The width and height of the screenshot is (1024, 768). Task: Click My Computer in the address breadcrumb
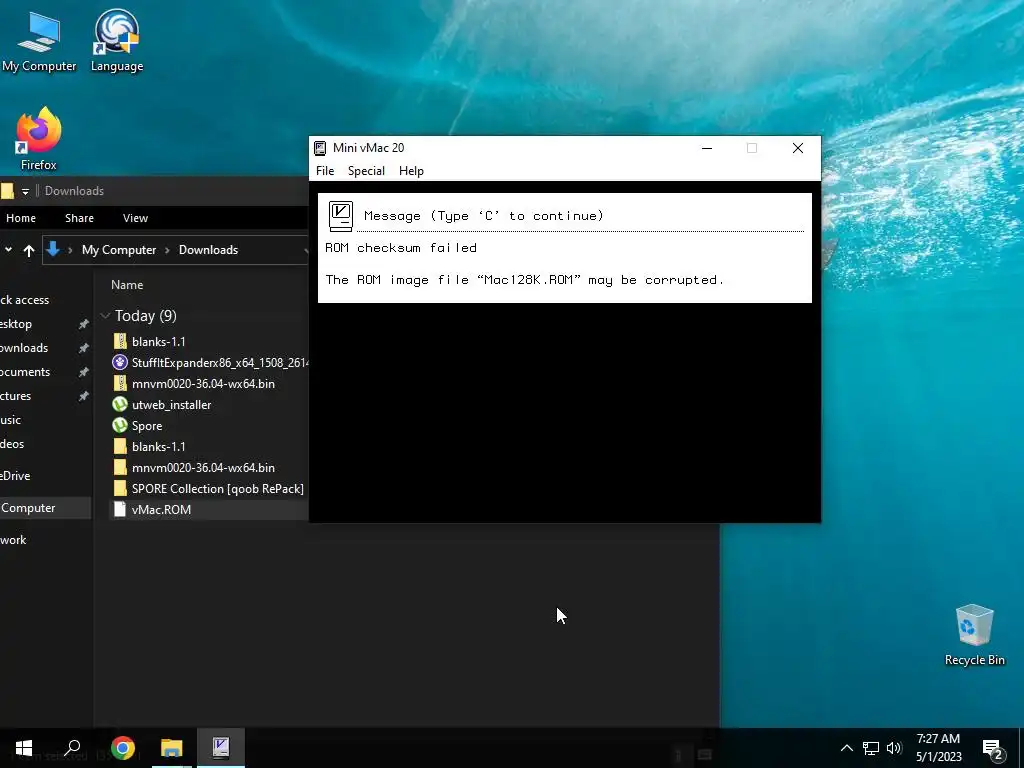pos(119,250)
